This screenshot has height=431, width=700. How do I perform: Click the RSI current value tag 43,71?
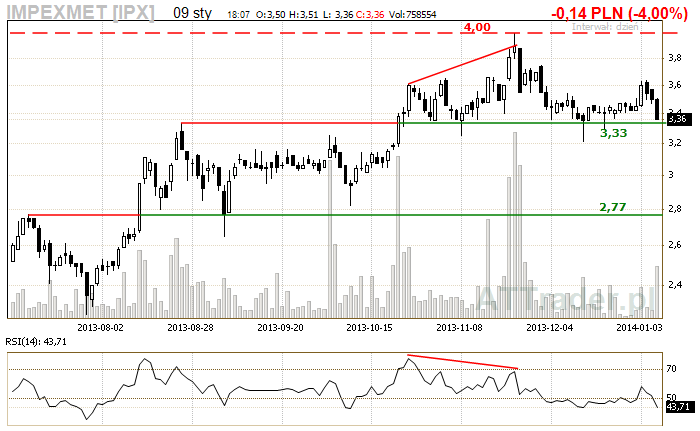pos(679,407)
